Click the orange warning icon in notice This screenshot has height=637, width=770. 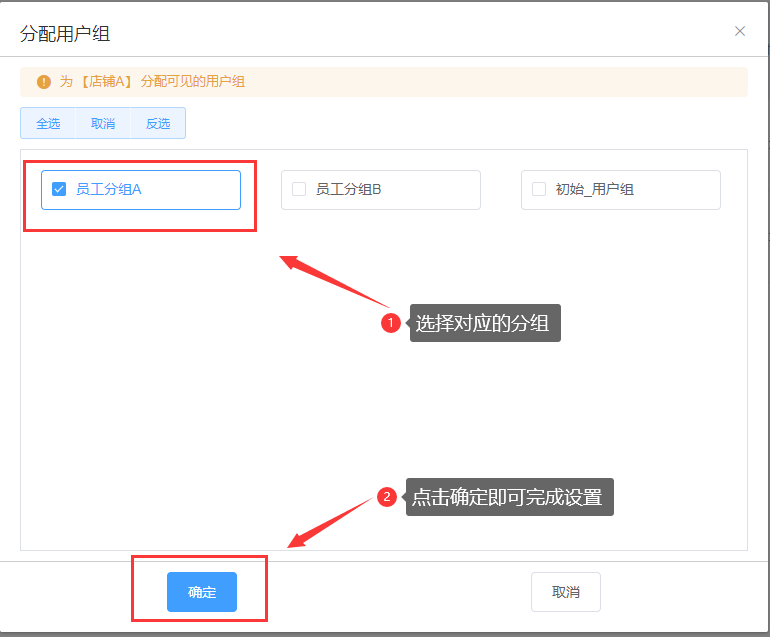[44, 82]
